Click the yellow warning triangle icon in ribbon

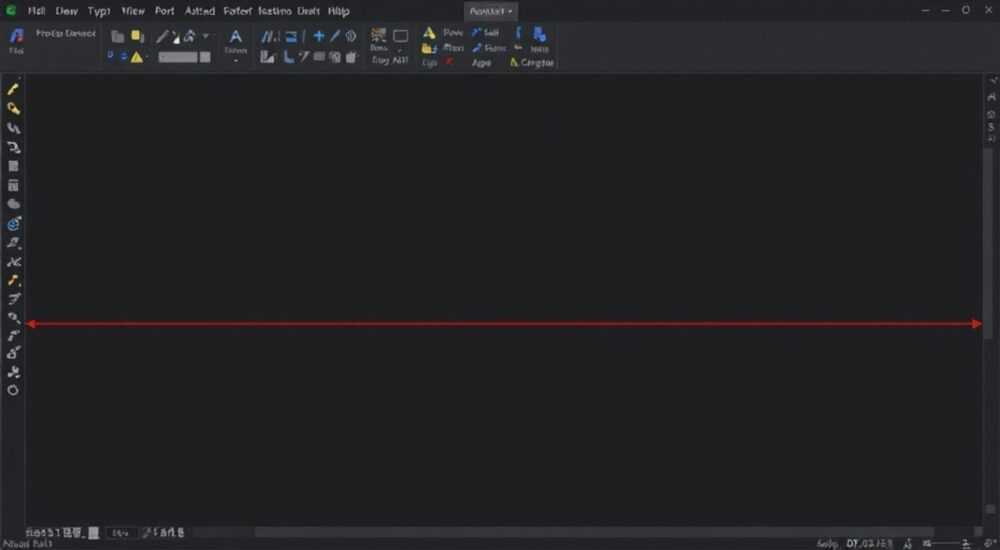click(136, 57)
